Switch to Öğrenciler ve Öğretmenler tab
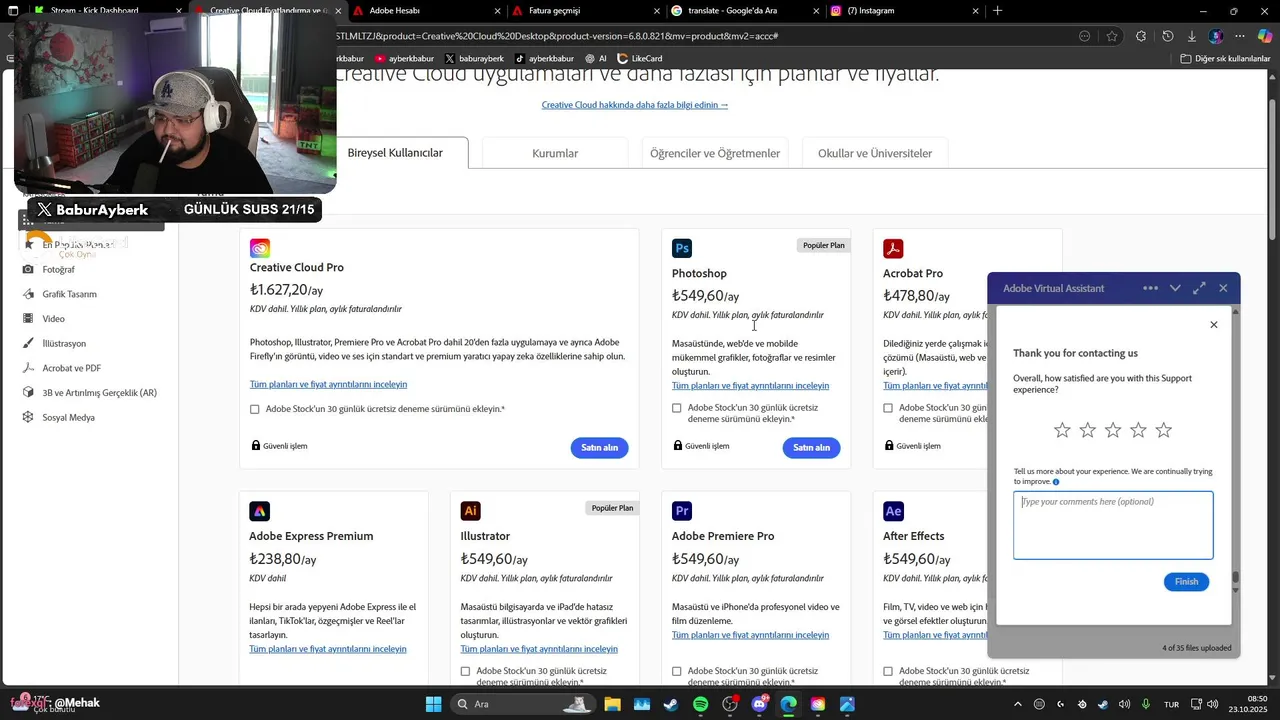Image resolution: width=1280 pixels, height=720 pixels. [715, 153]
